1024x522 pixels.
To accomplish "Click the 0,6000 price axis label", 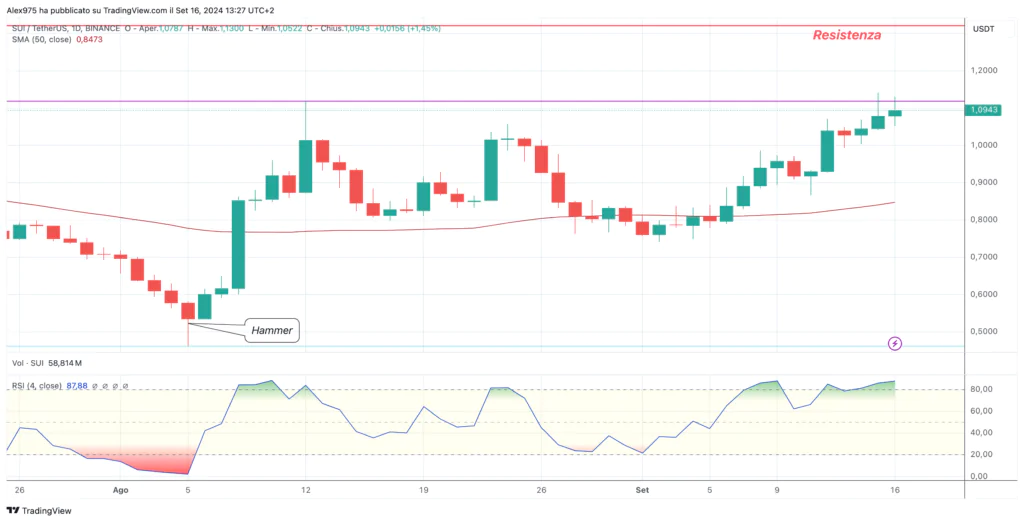I will coord(985,294).
